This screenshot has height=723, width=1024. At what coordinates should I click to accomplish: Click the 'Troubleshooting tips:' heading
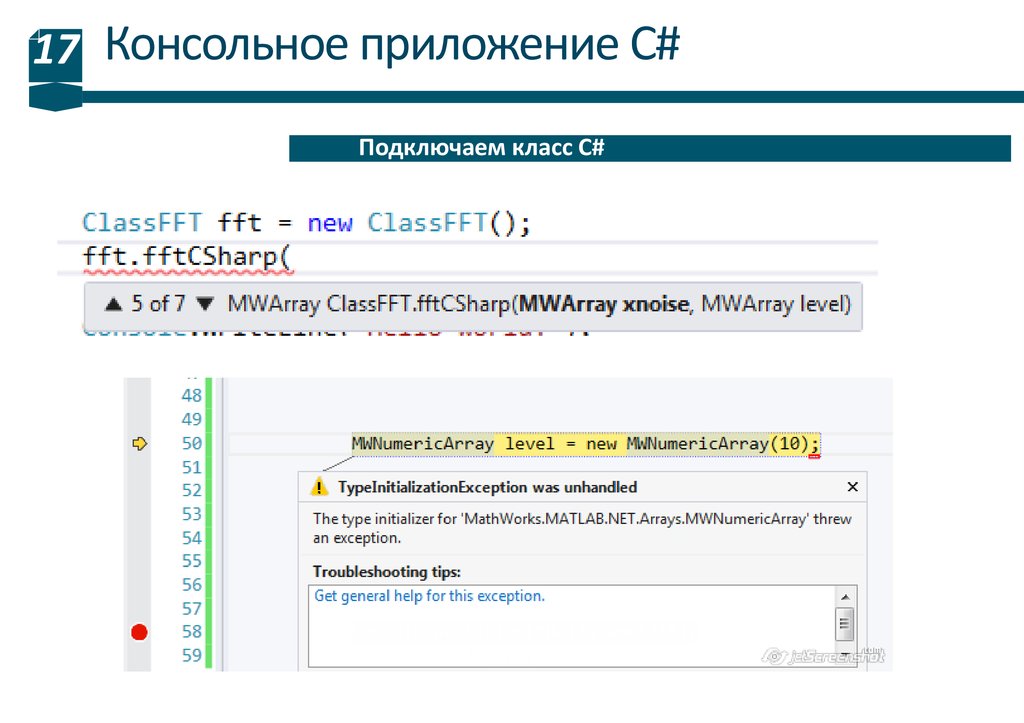click(386, 572)
